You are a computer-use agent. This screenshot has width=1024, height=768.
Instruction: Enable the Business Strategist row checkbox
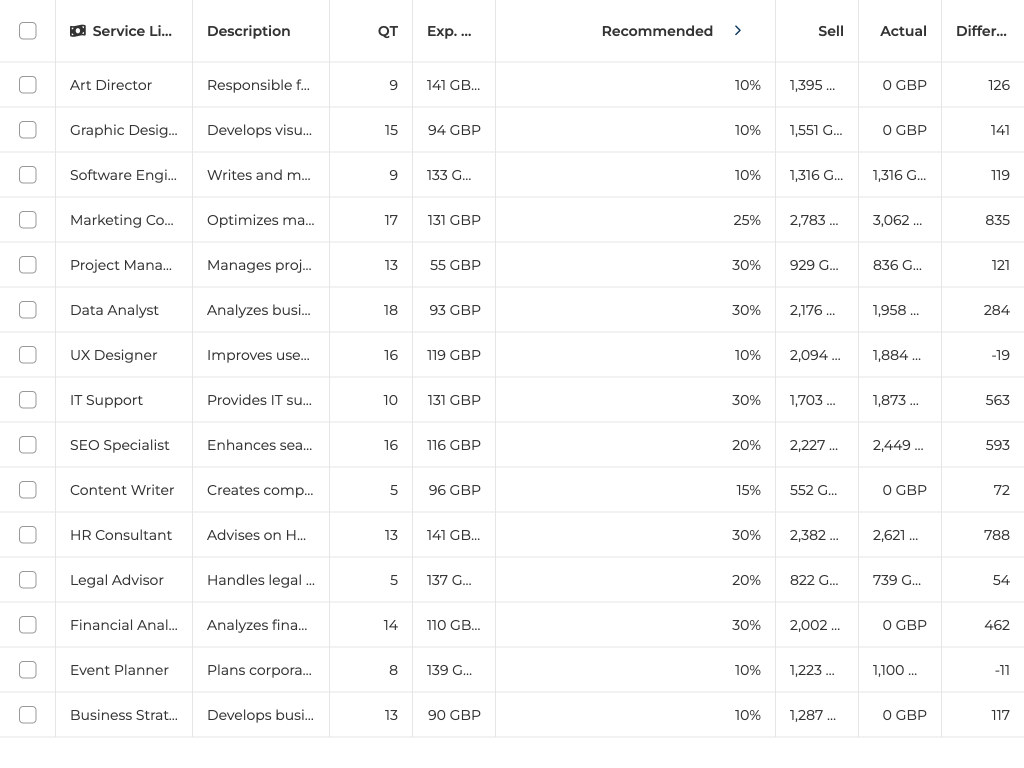pos(28,715)
